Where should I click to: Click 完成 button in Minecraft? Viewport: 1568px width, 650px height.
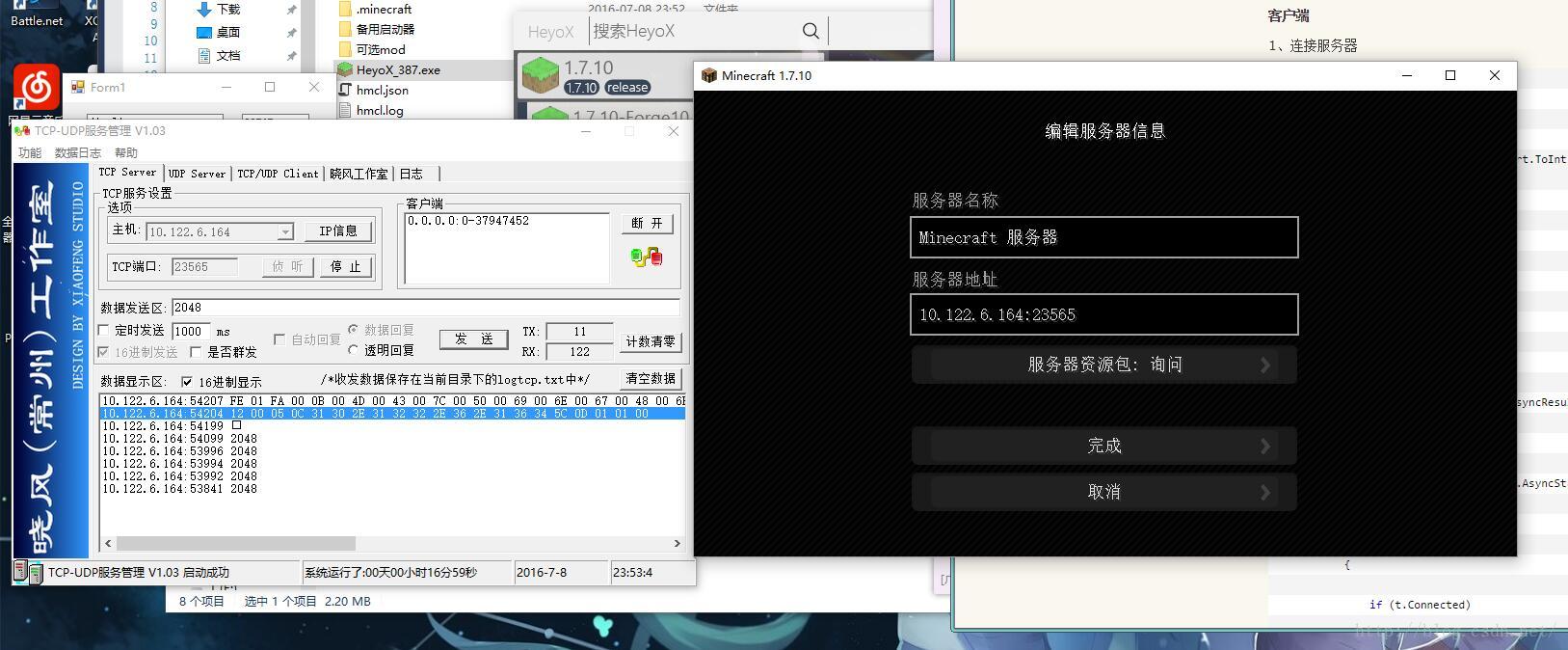pyautogui.click(x=1104, y=446)
